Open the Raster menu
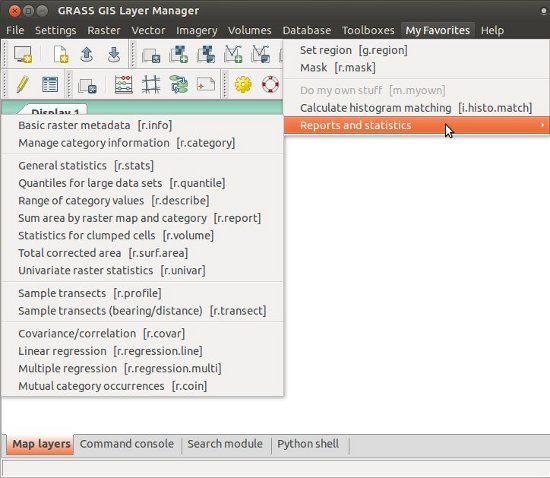This screenshot has width=550, height=478. point(103,31)
